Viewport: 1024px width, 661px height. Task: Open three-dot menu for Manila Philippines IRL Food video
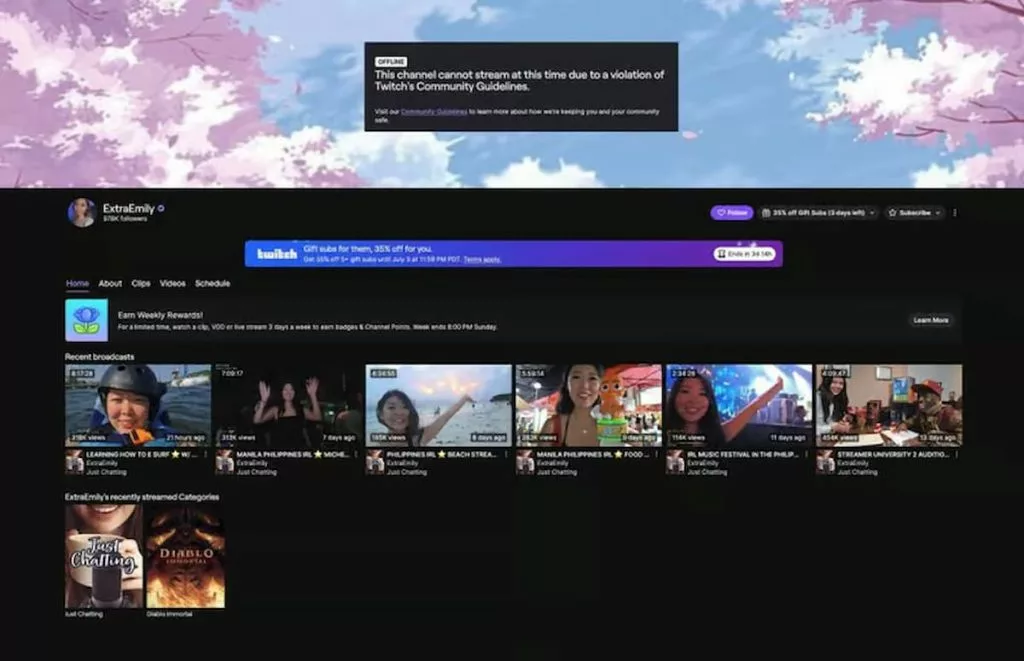[x=656, y=455]
